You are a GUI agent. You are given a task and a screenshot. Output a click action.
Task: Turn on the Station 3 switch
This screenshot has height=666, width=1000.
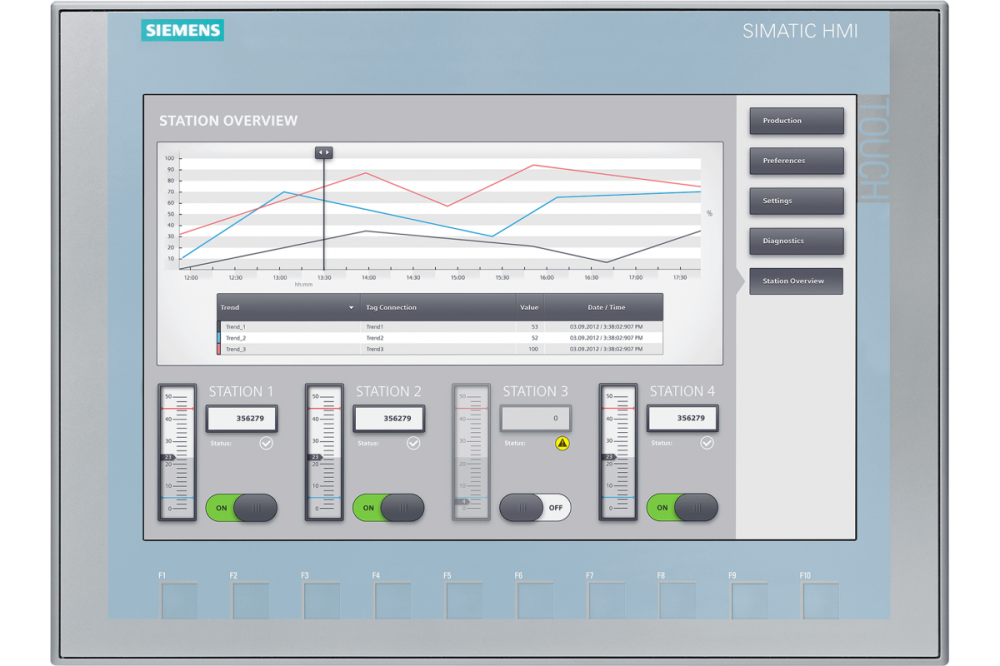(x=535, y=508)
